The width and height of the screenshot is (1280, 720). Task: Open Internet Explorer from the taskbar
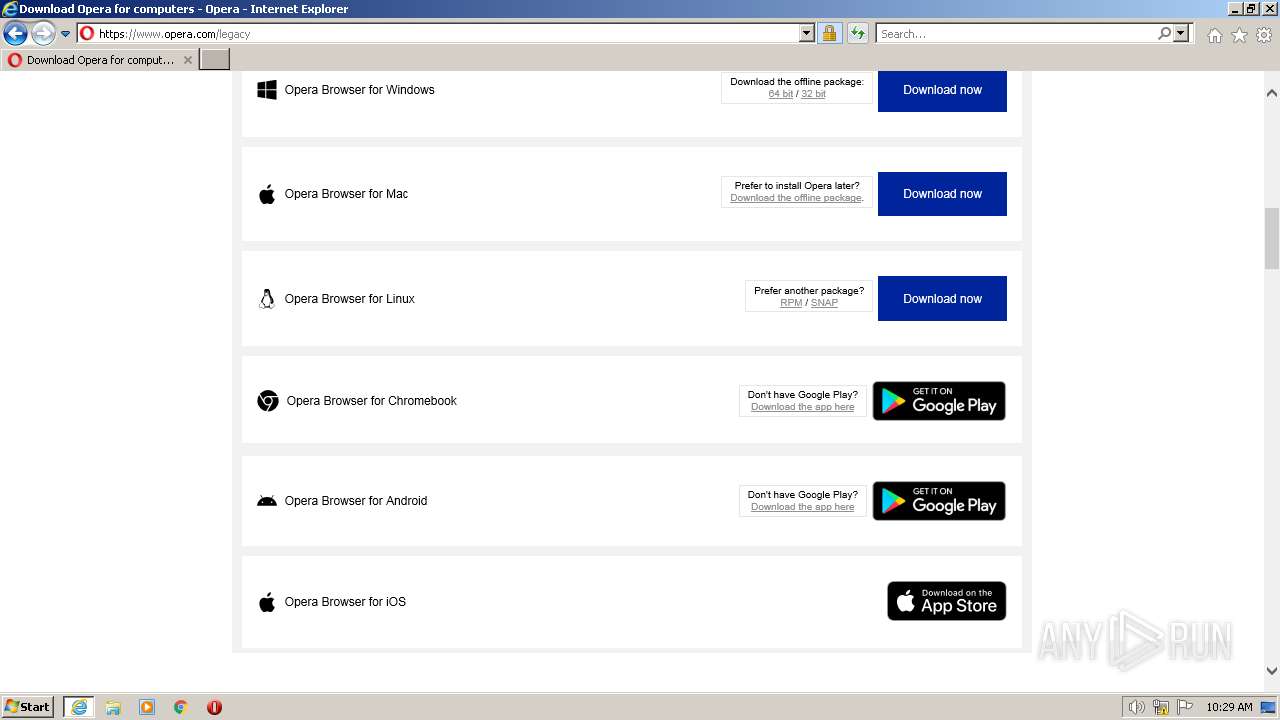[x=79, y=707]
